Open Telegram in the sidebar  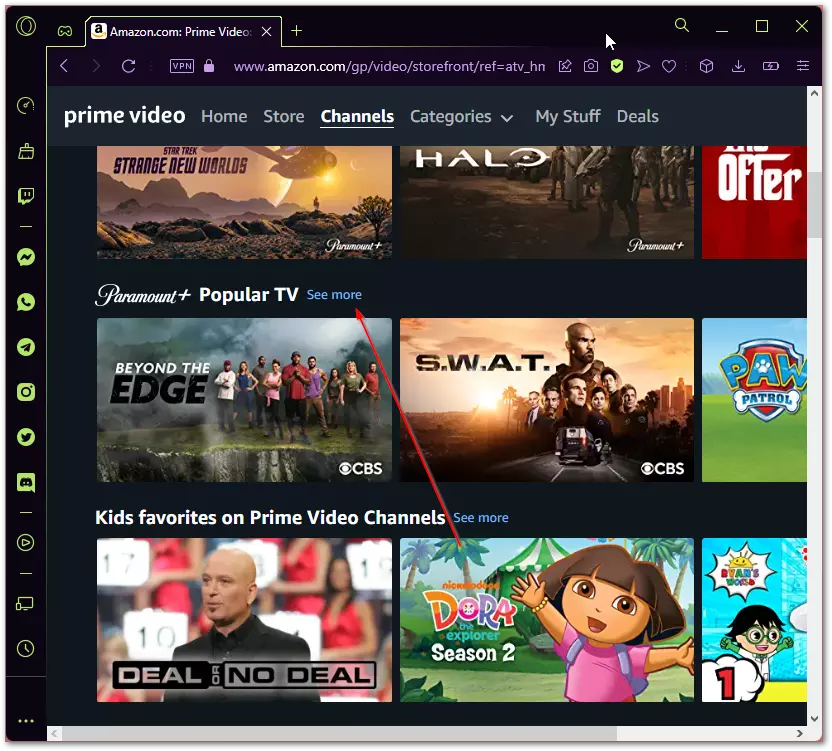tap(26, 347)
